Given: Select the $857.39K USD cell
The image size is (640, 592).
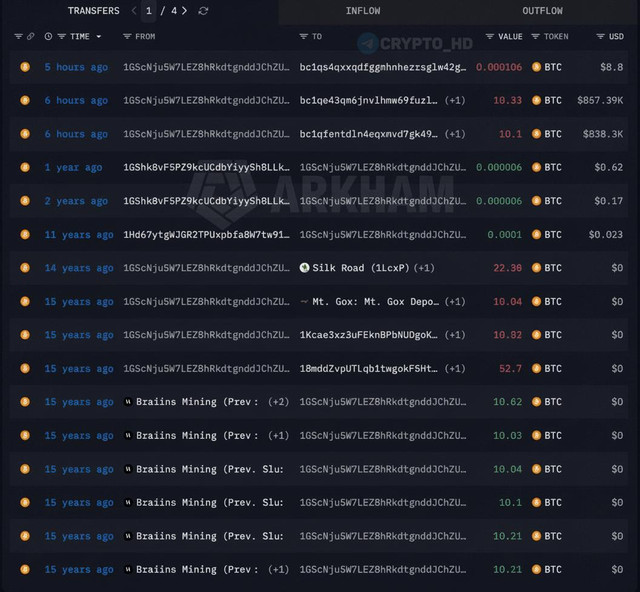Looking at the screenshot, I should click(x=600, y=100).
